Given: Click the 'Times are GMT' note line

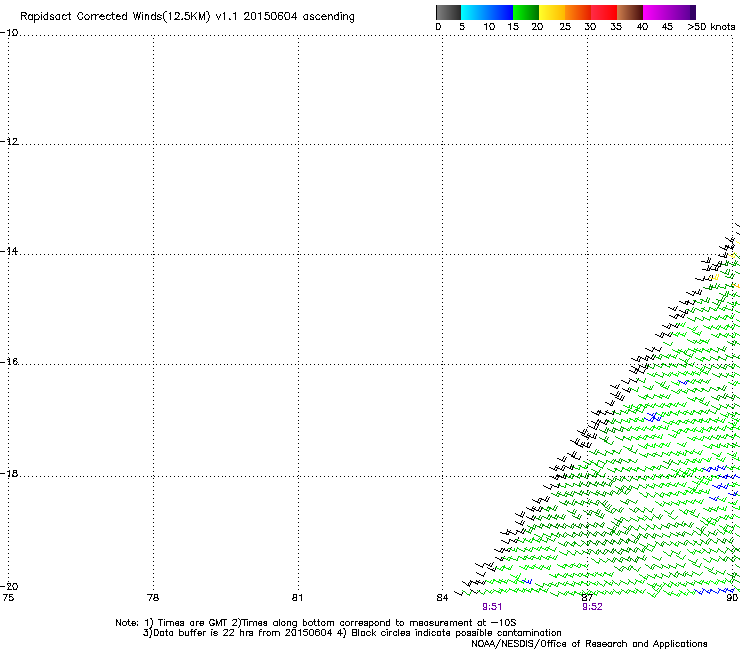Looking at the screenshot, I should tap(316, 623).
